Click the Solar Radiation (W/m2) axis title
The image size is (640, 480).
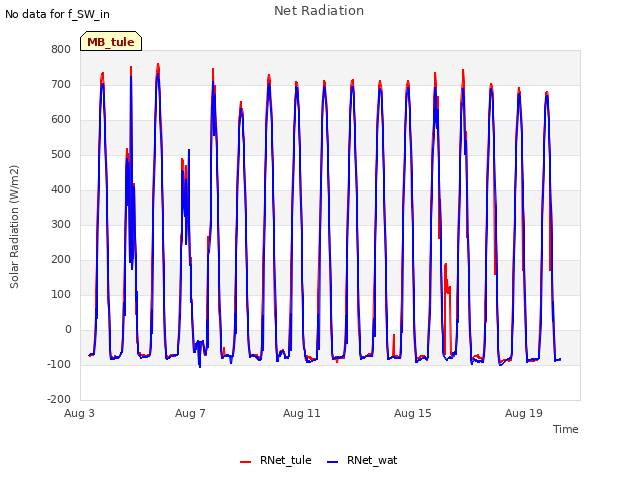point(14,227)
